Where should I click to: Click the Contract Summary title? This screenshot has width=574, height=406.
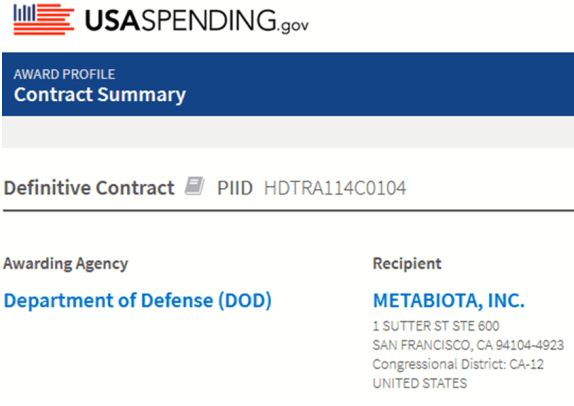point(100,94)
